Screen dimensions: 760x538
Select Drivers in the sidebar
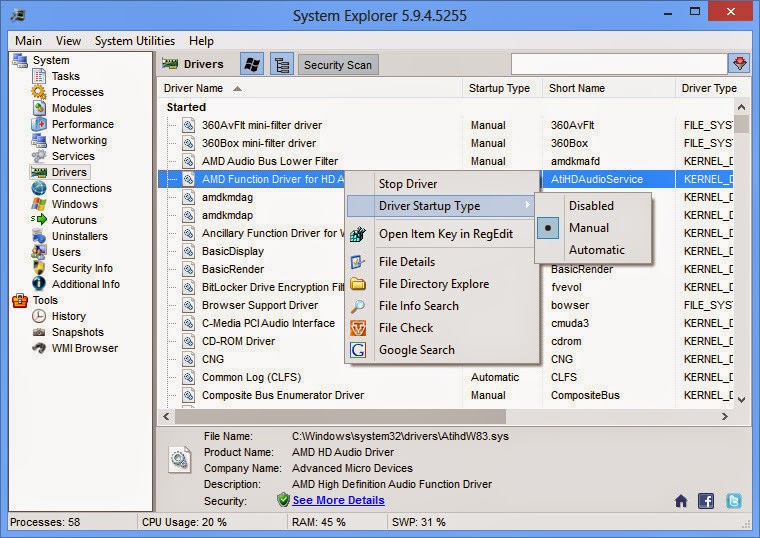(x=69, y=172)
